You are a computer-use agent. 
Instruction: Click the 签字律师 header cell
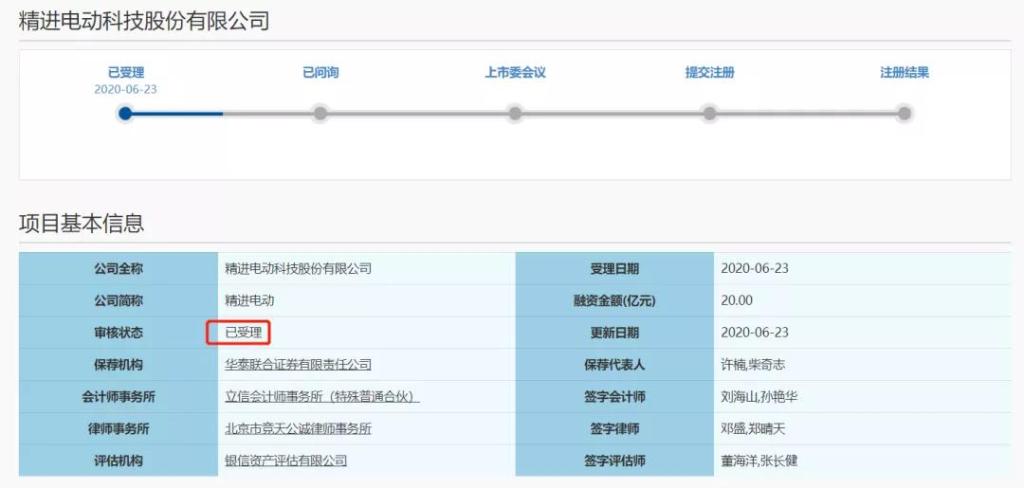(615, 429)
